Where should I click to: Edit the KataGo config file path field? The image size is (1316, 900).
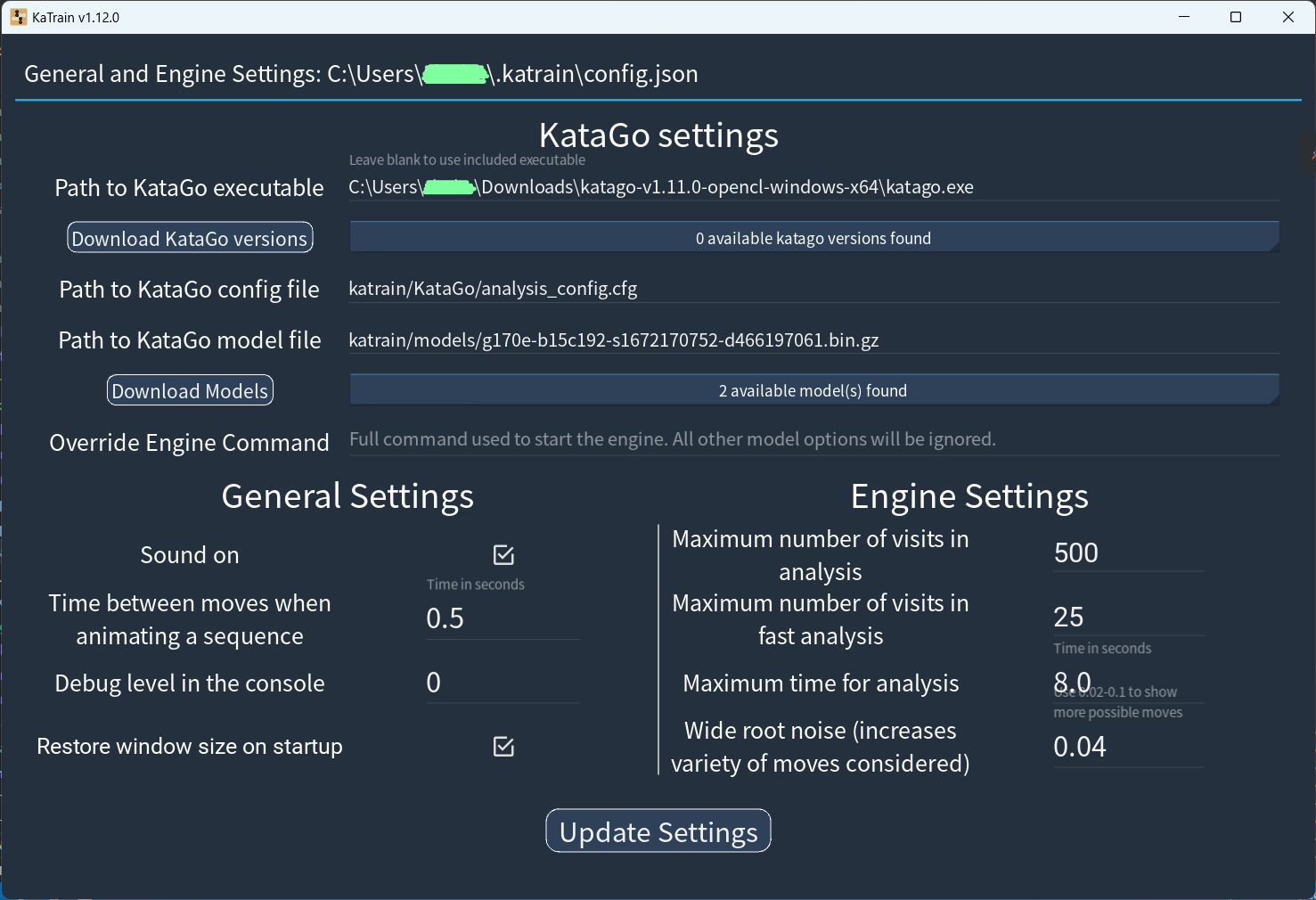click(x=813, y=289)
